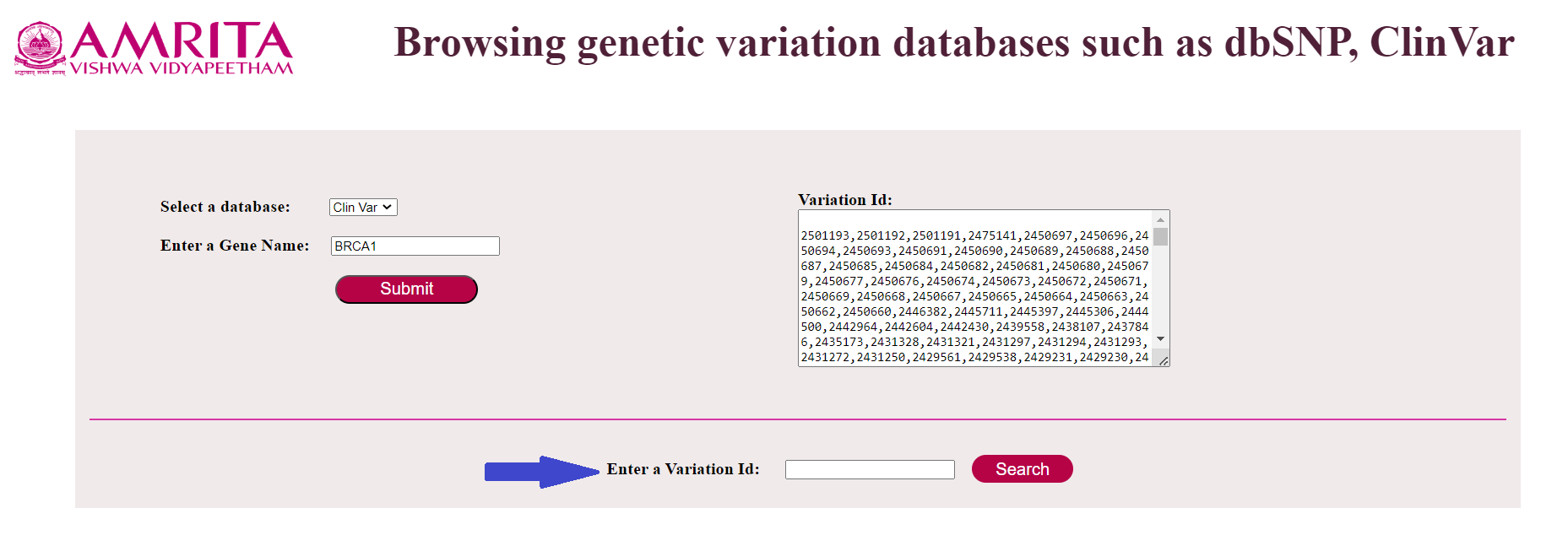Viewport: 1568px width, 546px height.
Task: Click the blue arrow pointing to Variation Id
Action: coord(540,472)
